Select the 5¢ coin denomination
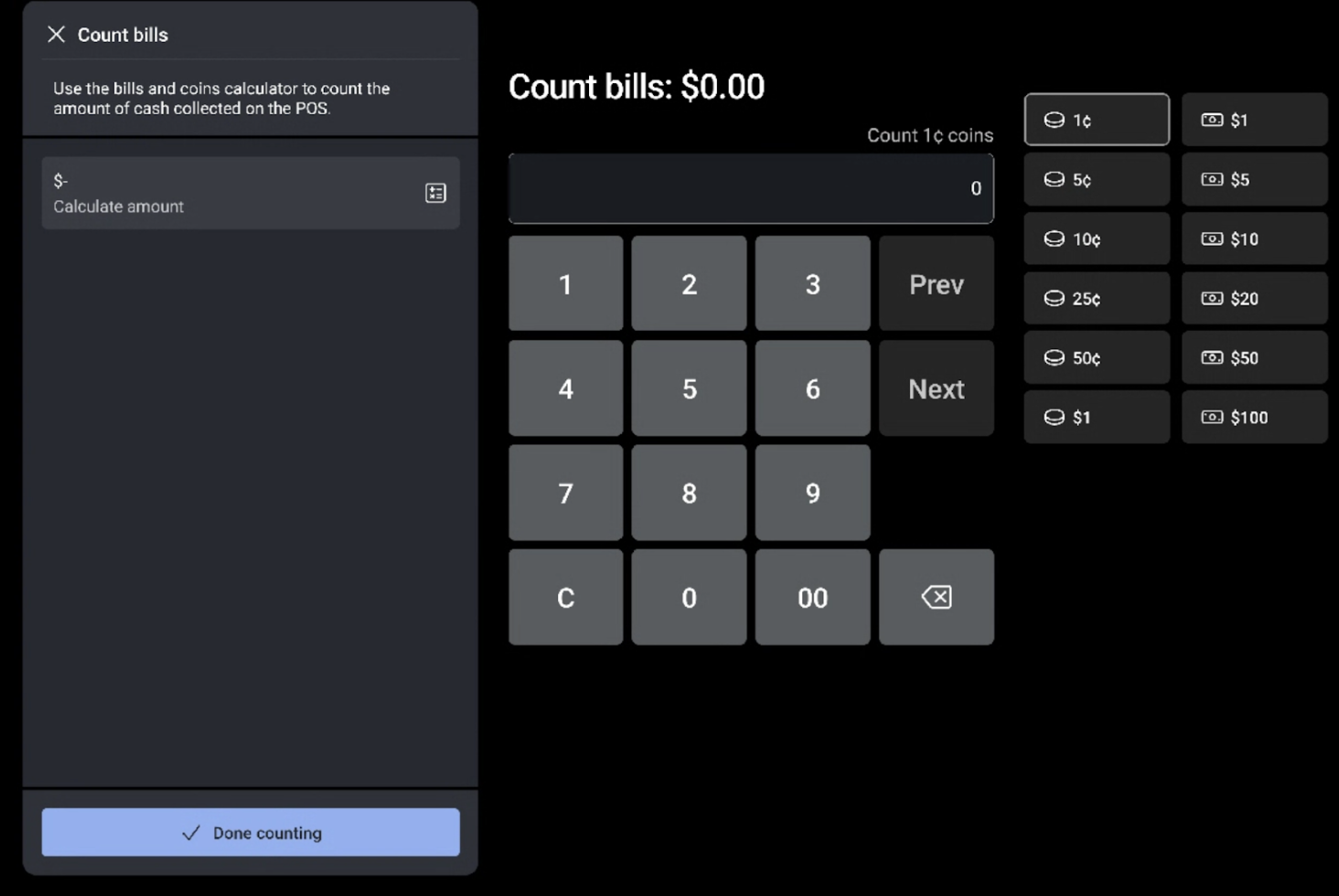This screenshot has height=896, width=1339. tap(1096, 179)
